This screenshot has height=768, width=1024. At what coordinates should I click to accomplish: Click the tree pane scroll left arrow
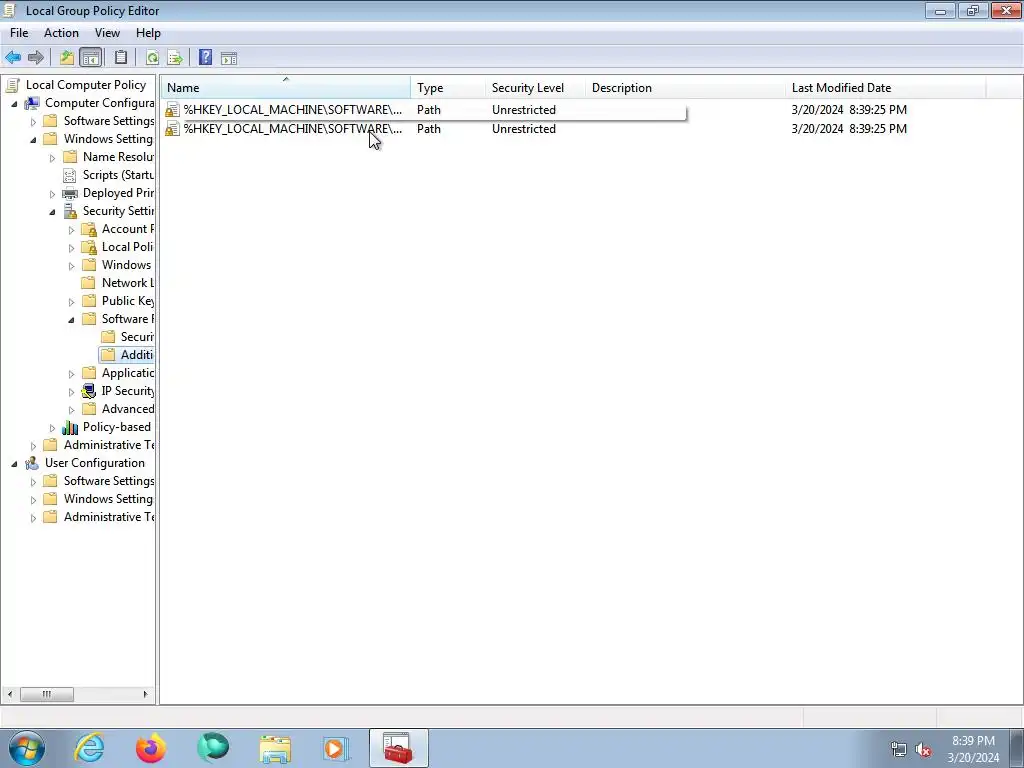[x=10, y=694]
